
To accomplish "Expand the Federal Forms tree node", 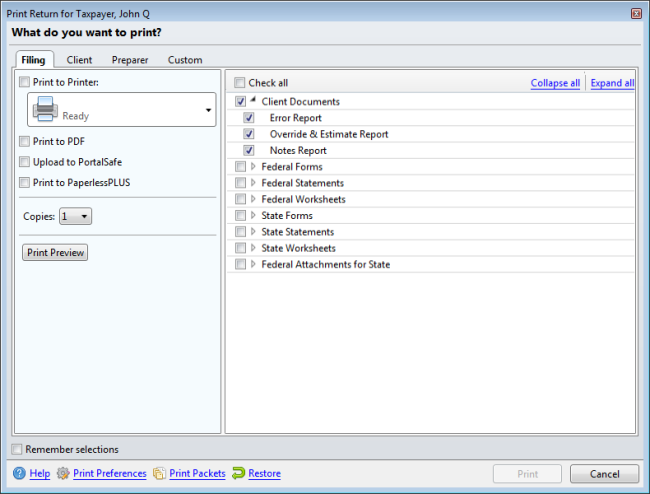I will pos(253,167).
